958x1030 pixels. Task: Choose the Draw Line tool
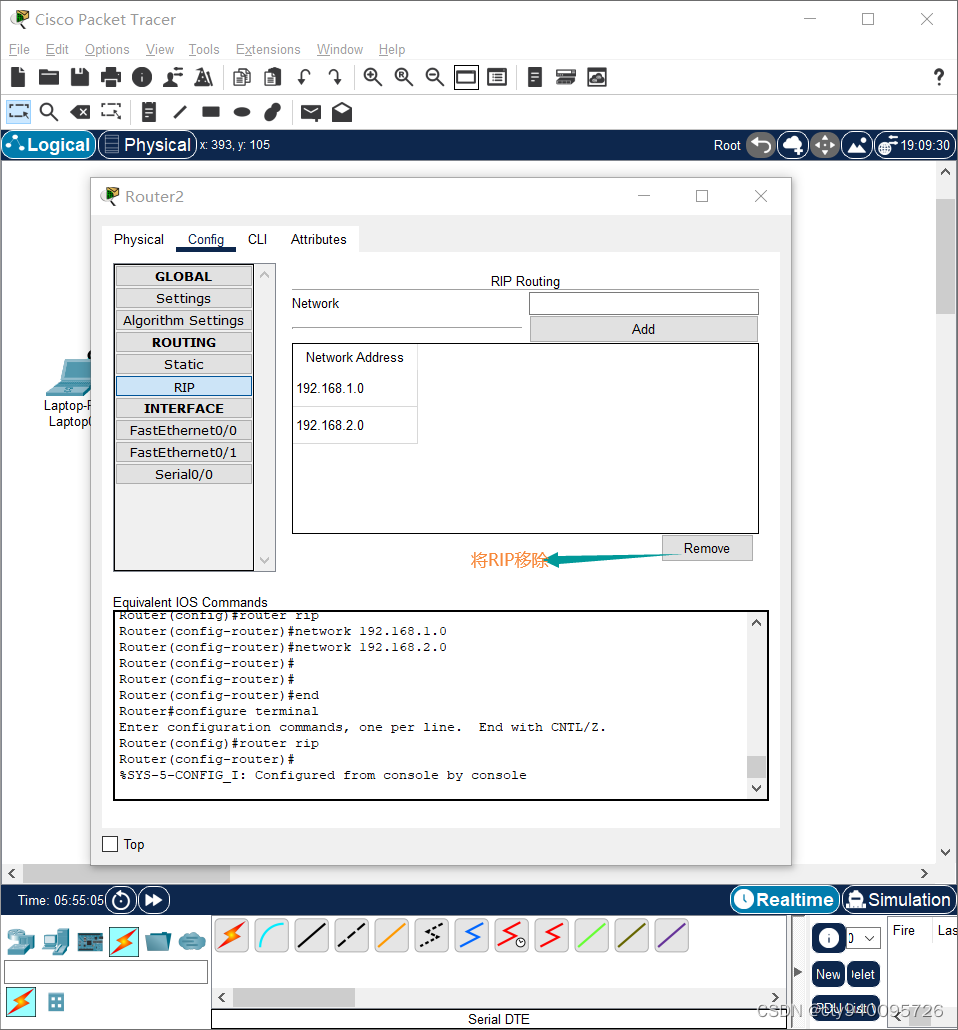pos(180,112)
